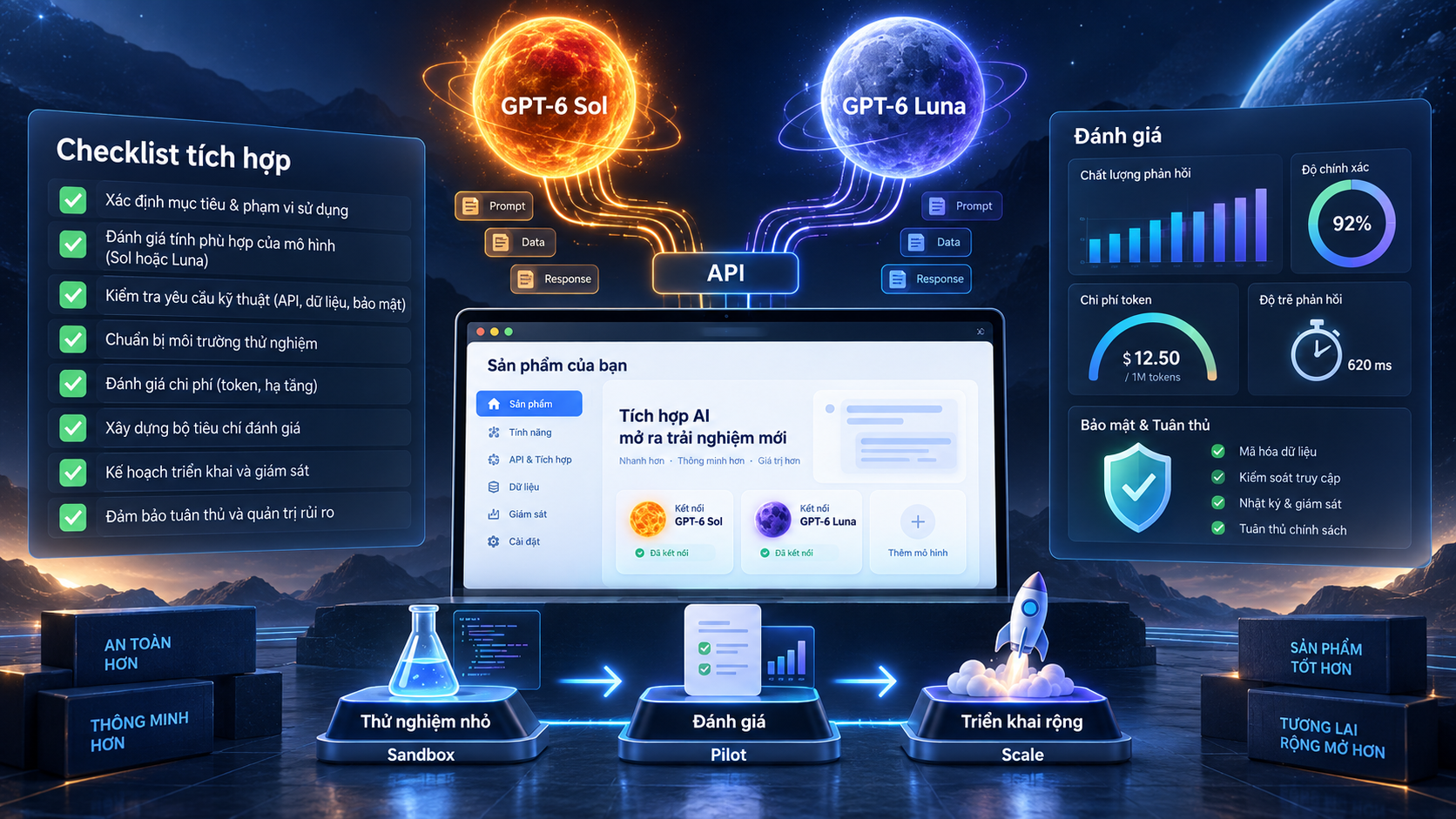Click the blue Response tag icon near Luna
The width and height of the screenshot is (1456, 819).
click(x=897, y=279)
